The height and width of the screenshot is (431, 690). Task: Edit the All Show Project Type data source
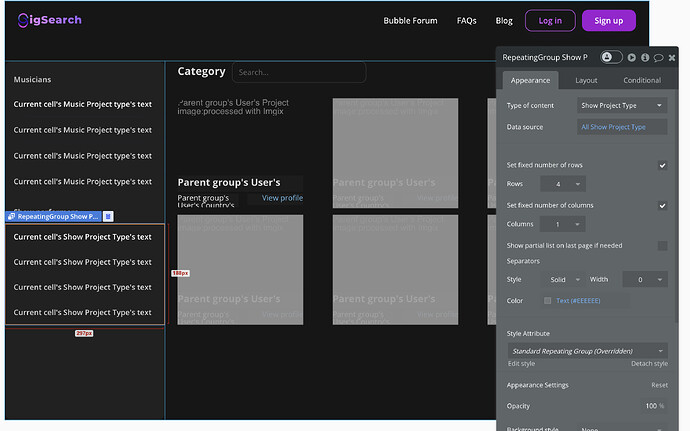pyautogui.click(x=622, y=127)
